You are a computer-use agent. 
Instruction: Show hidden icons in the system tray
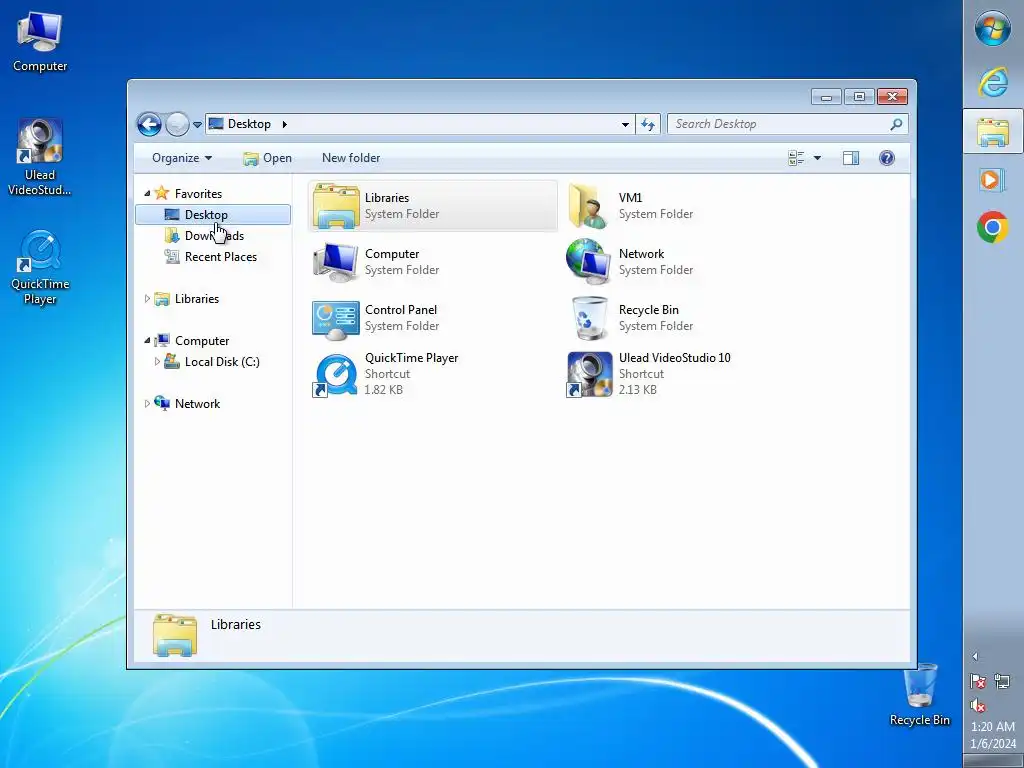975,656
